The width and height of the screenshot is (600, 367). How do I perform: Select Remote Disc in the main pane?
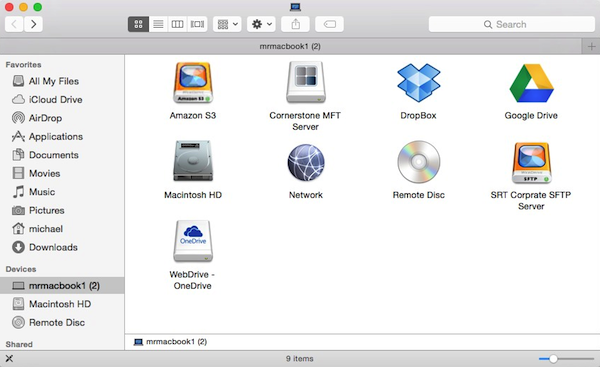point(418,162)
